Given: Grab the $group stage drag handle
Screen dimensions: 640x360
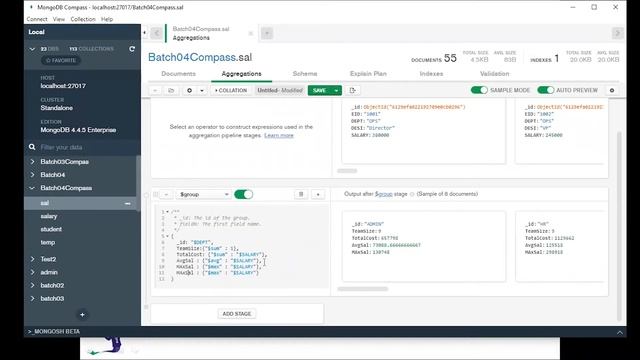Looking at the screenshot, I should pyautogui.click(x=156, y=195).
